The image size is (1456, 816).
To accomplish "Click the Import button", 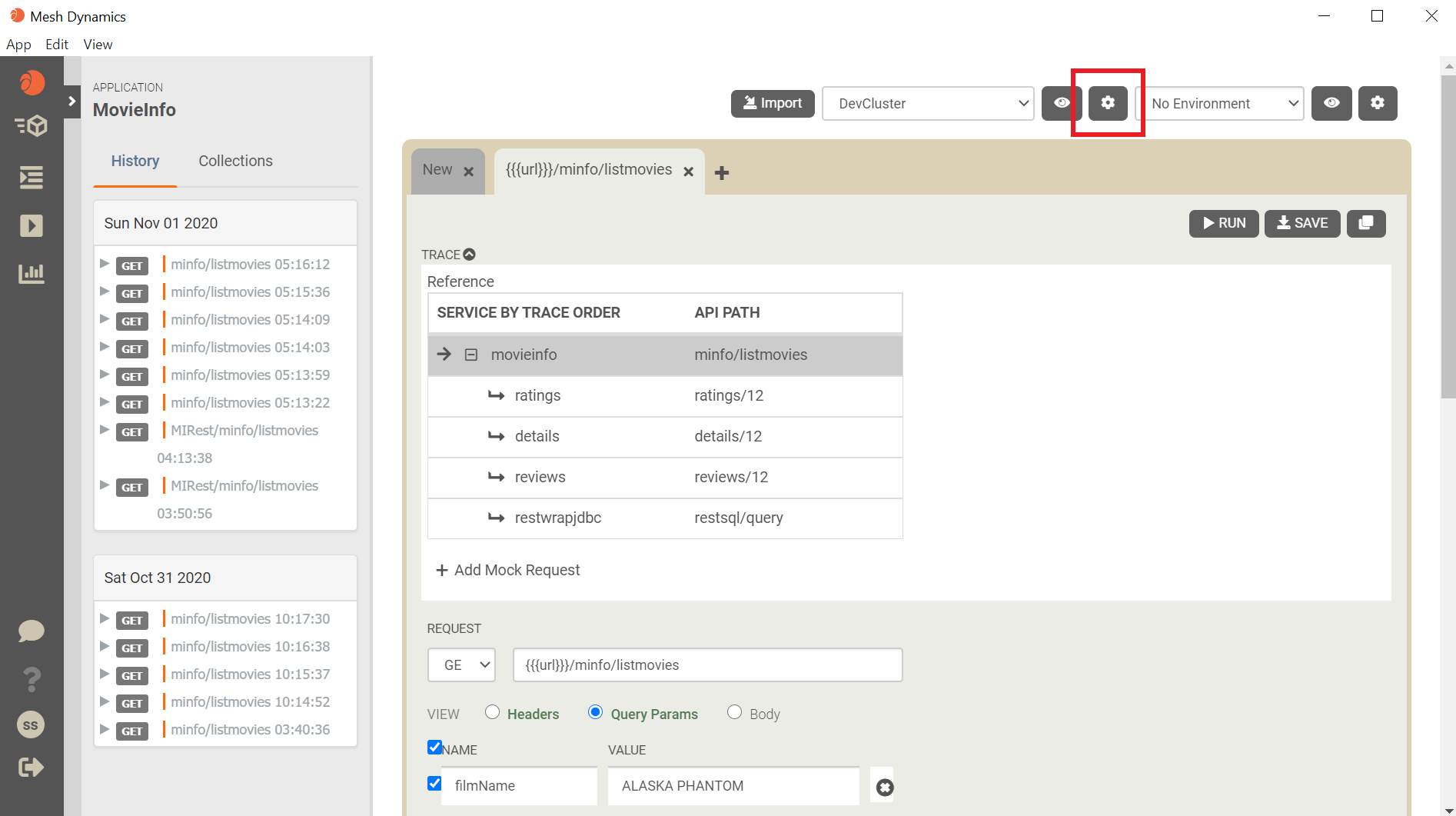I will click(x=773, y=103).
